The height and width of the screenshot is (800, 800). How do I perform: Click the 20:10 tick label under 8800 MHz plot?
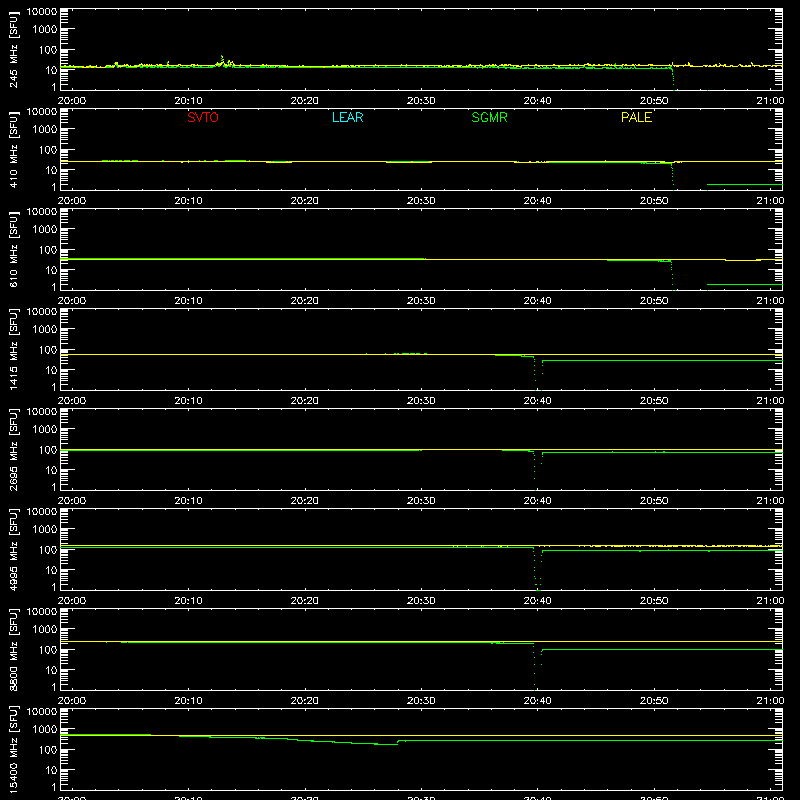pyautogui.click(x=188, y=701)
